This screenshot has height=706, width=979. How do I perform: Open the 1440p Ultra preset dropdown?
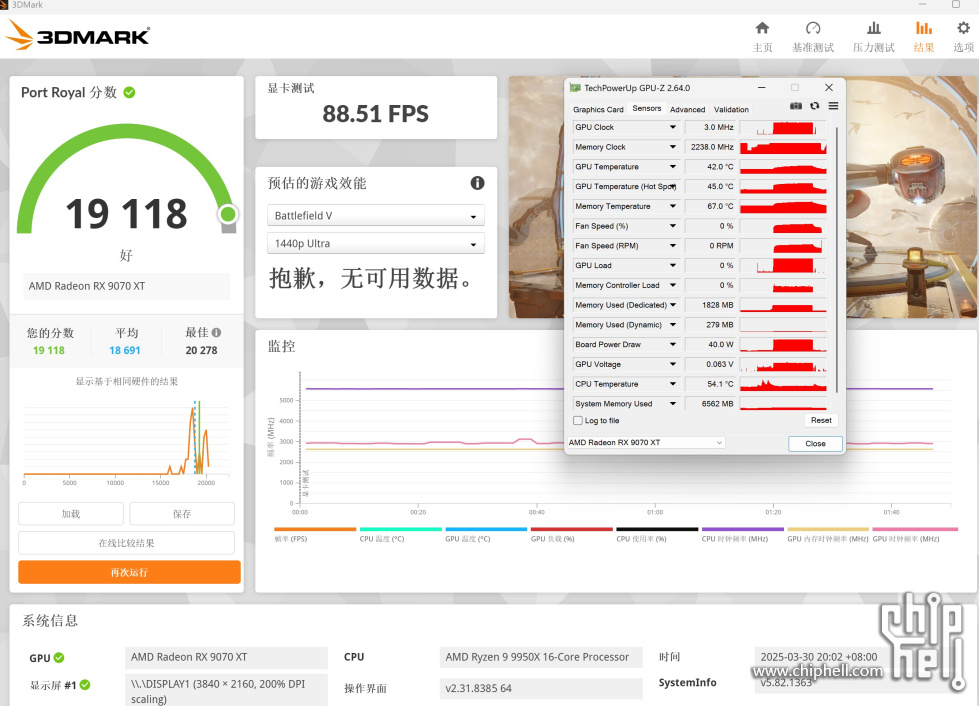[x=376, y=243]
